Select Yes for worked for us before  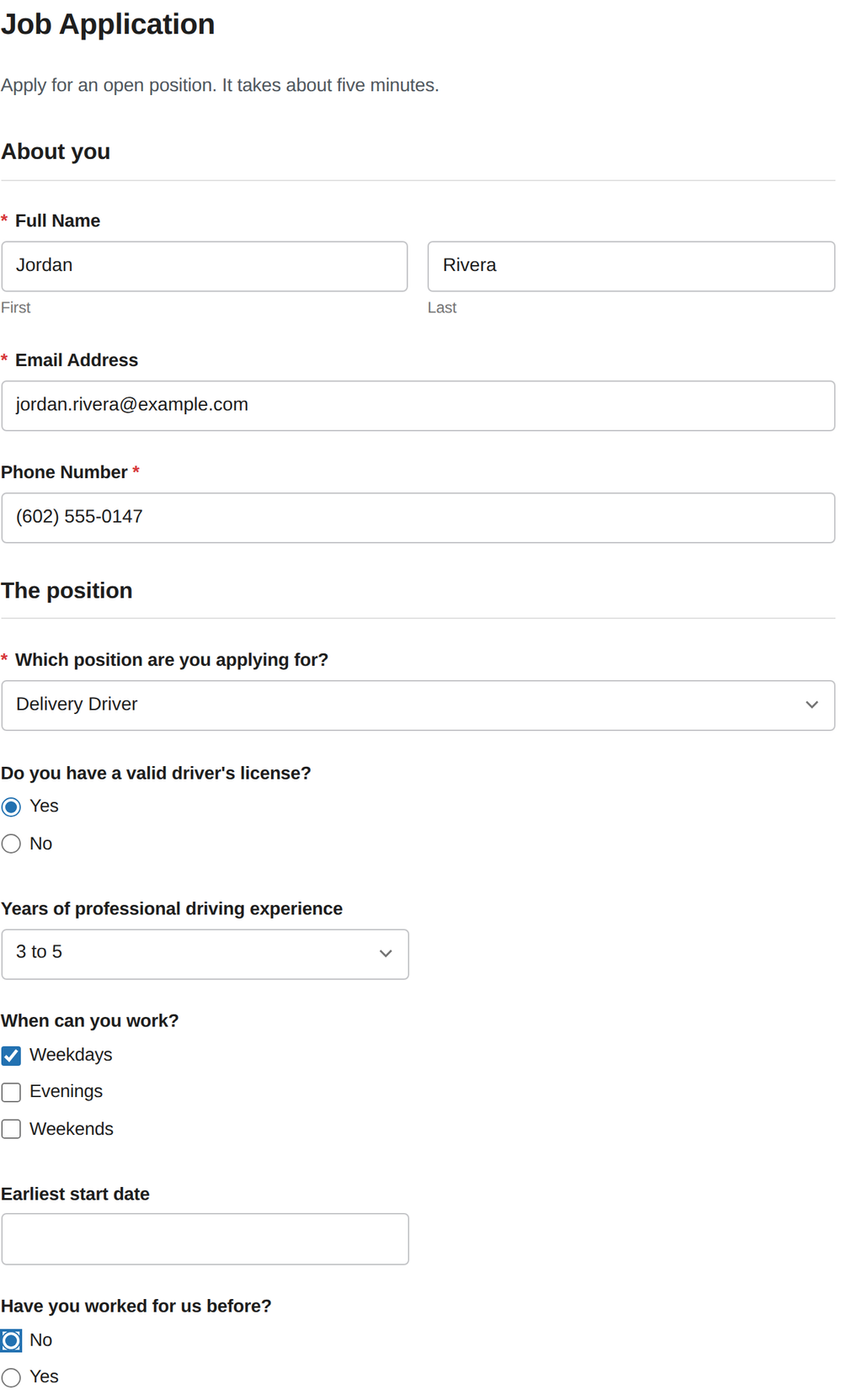[11, 1377]
